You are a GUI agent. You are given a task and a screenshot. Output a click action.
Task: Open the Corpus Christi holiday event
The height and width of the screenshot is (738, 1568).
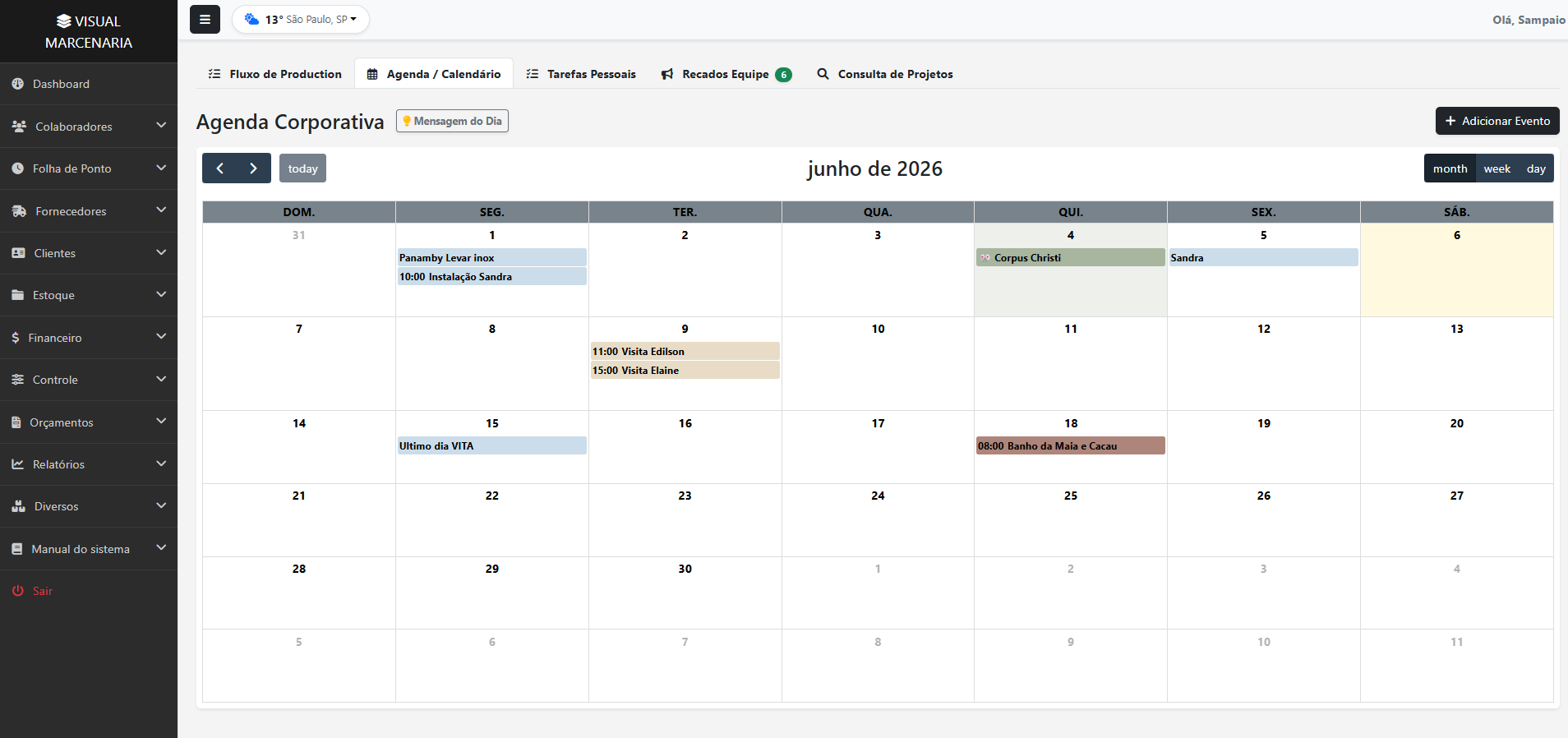point(1071,257)
